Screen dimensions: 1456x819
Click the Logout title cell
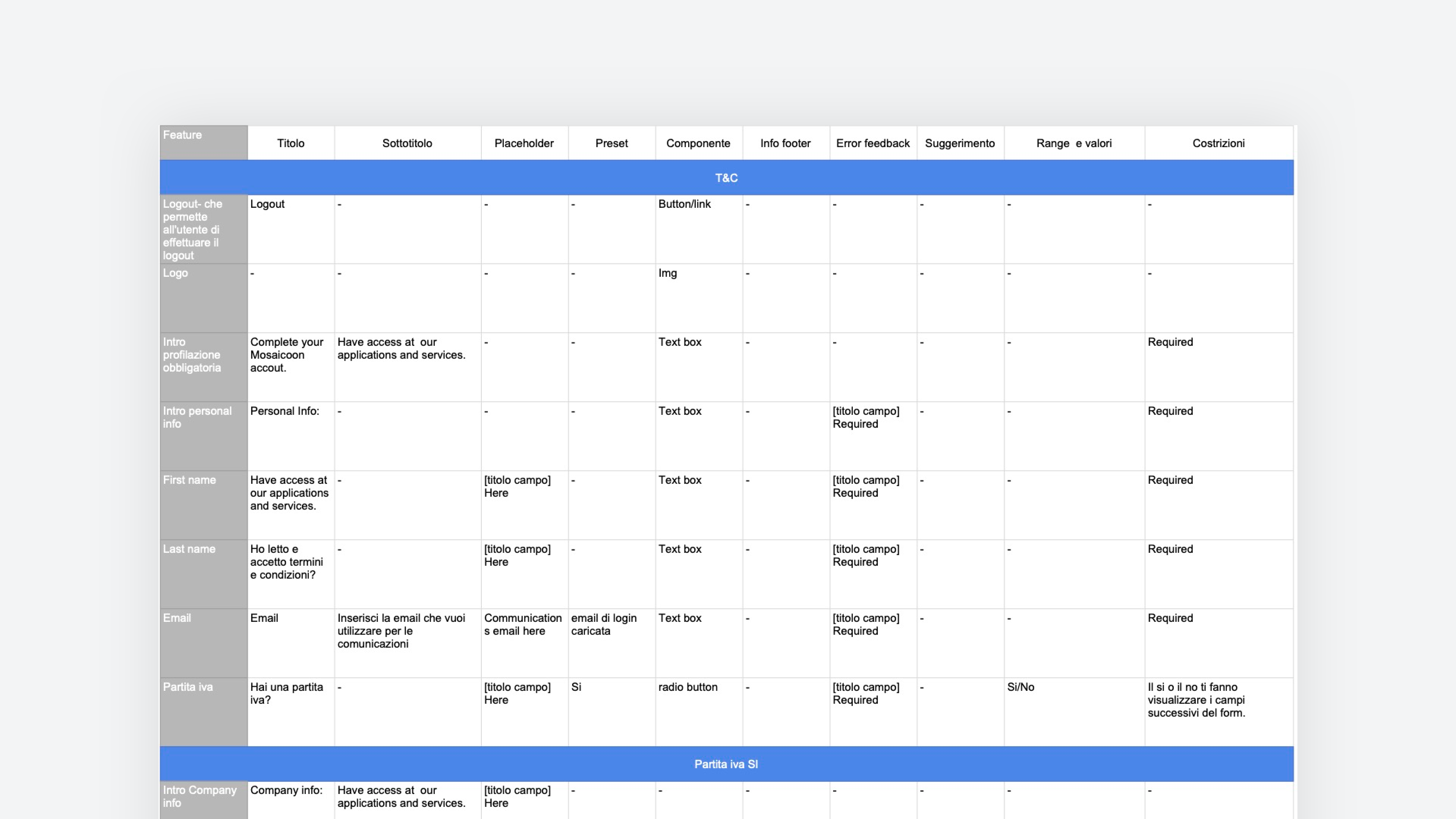click(x=291, y=229)
